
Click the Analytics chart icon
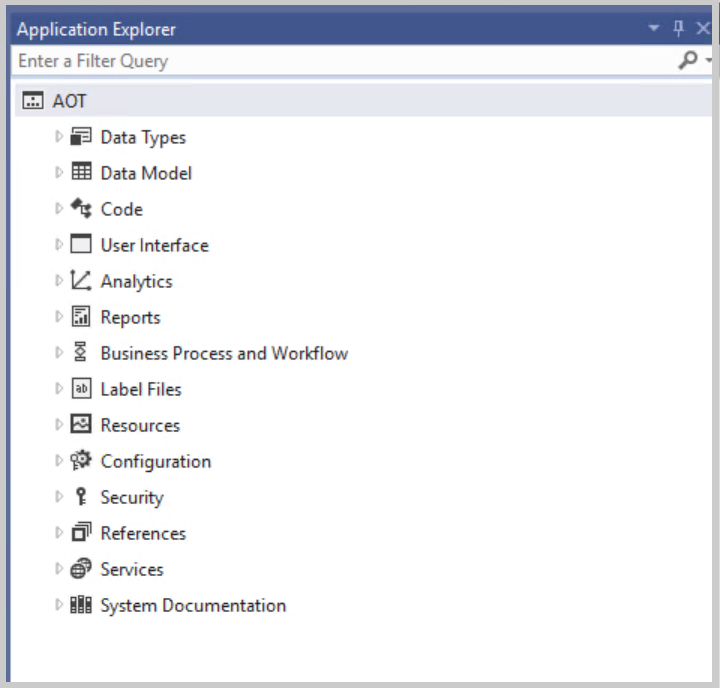[x=81, y=280]
